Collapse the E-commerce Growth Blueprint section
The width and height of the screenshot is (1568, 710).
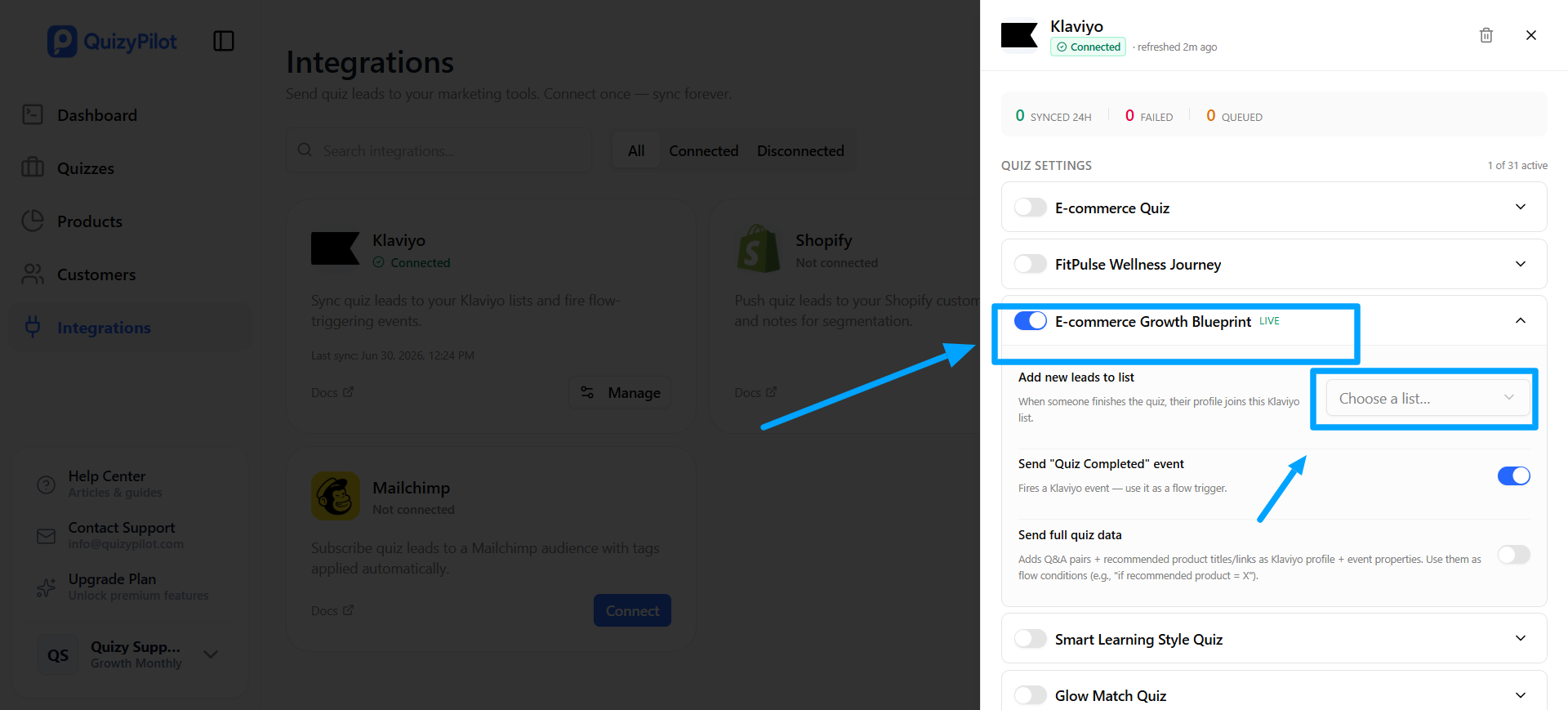pyautogui.click(x=1521, y=320)
